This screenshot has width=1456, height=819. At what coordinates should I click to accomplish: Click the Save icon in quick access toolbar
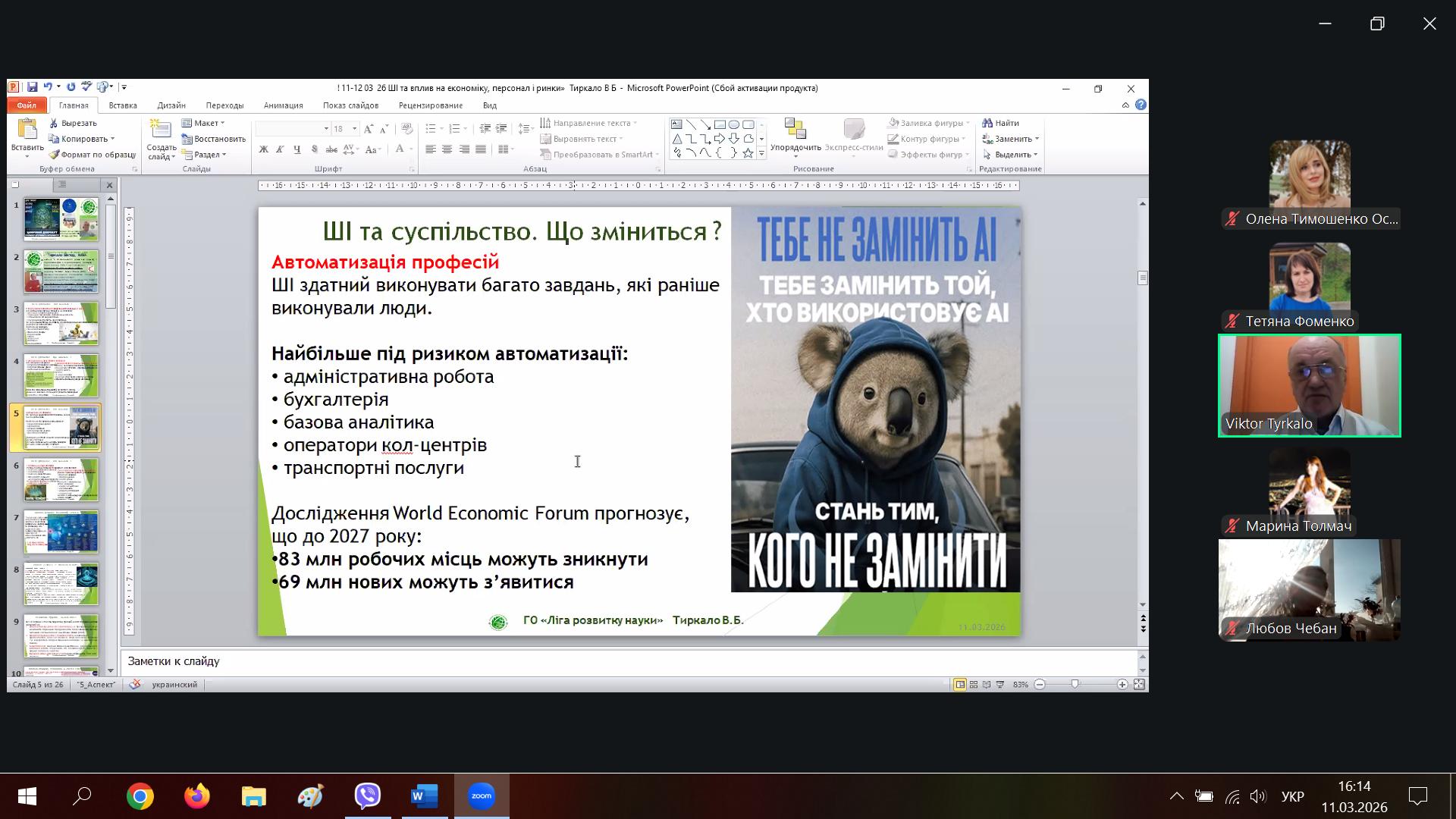click(33, 87)
